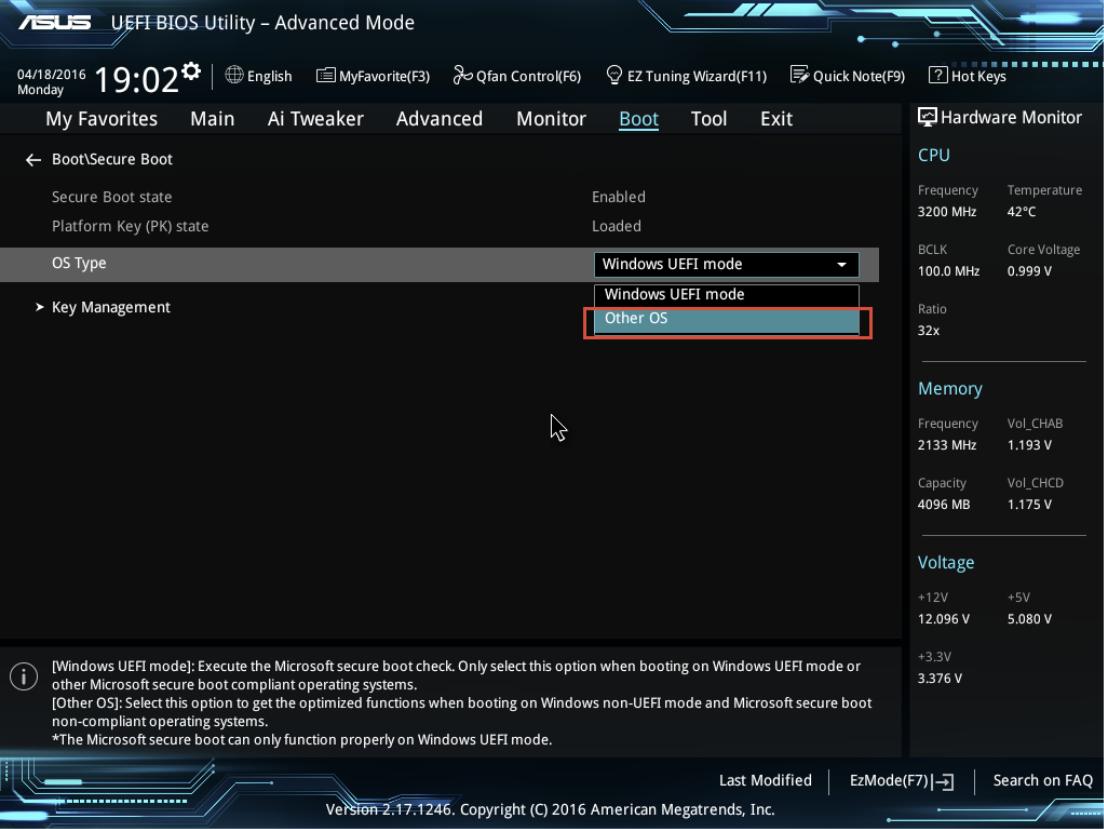The width and height of the screenshot is (1104, 829).
Task: Click the Memory section heading
Action: point(950,389)
